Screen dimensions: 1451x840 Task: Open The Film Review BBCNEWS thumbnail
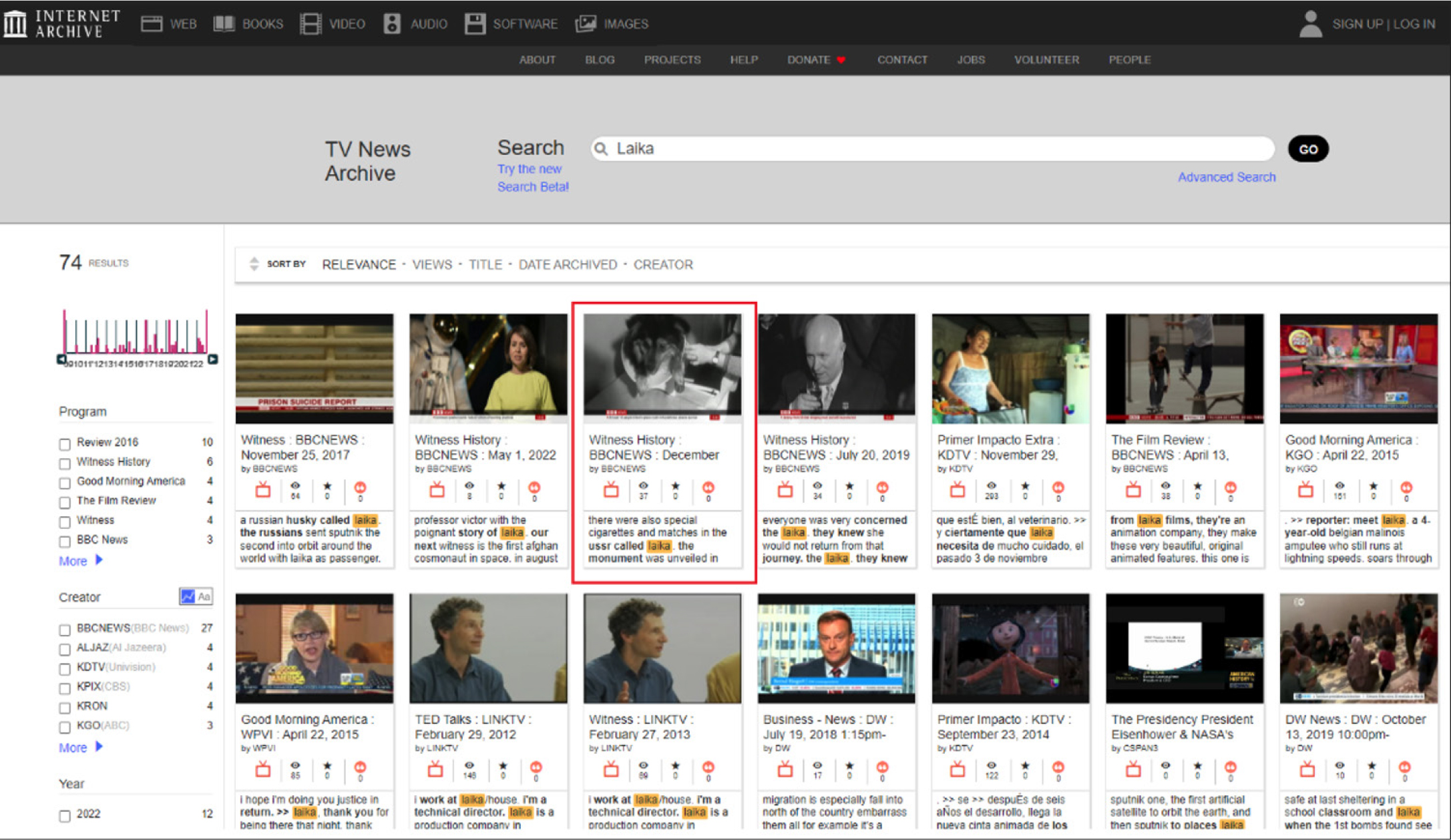pos(1185,369)
